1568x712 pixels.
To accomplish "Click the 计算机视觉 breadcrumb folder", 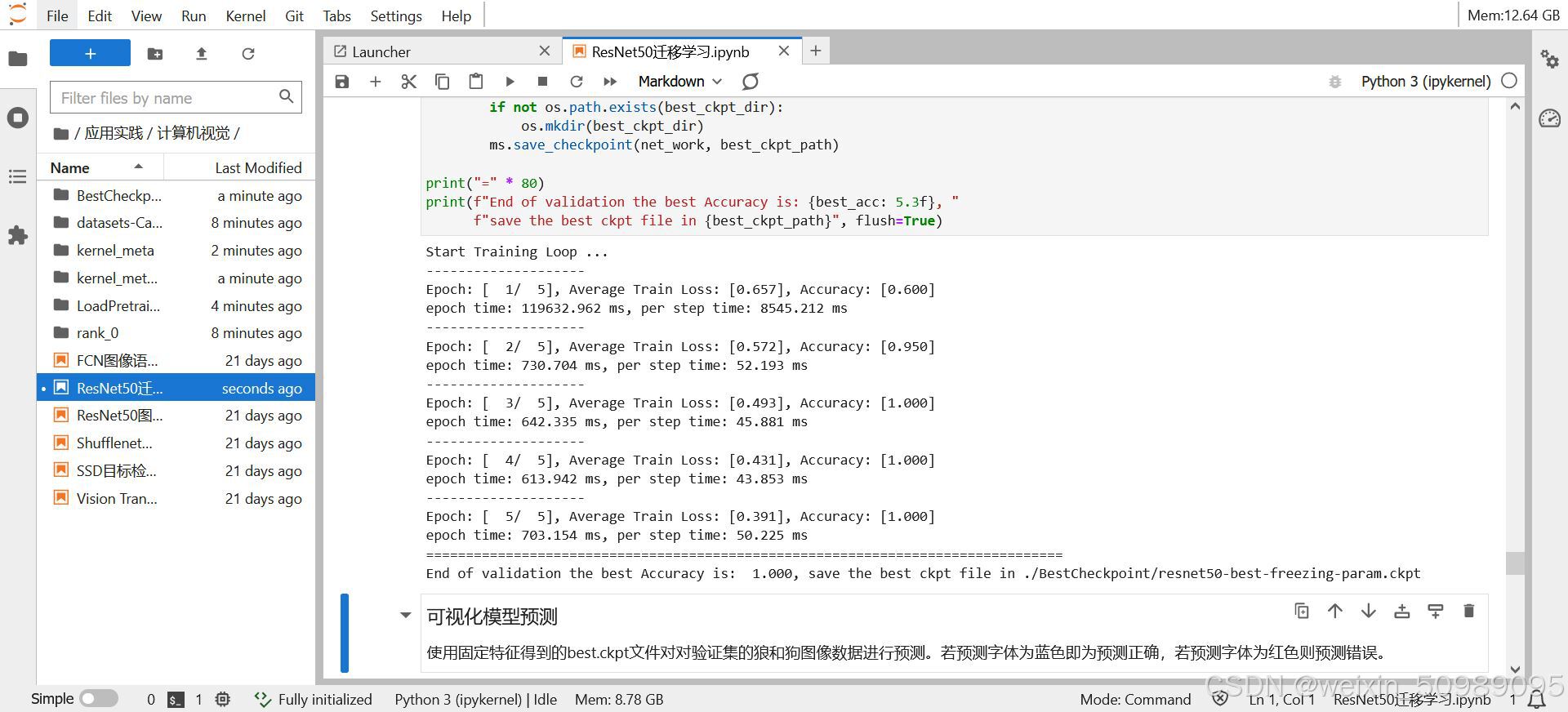I will [x=194, y=133].
